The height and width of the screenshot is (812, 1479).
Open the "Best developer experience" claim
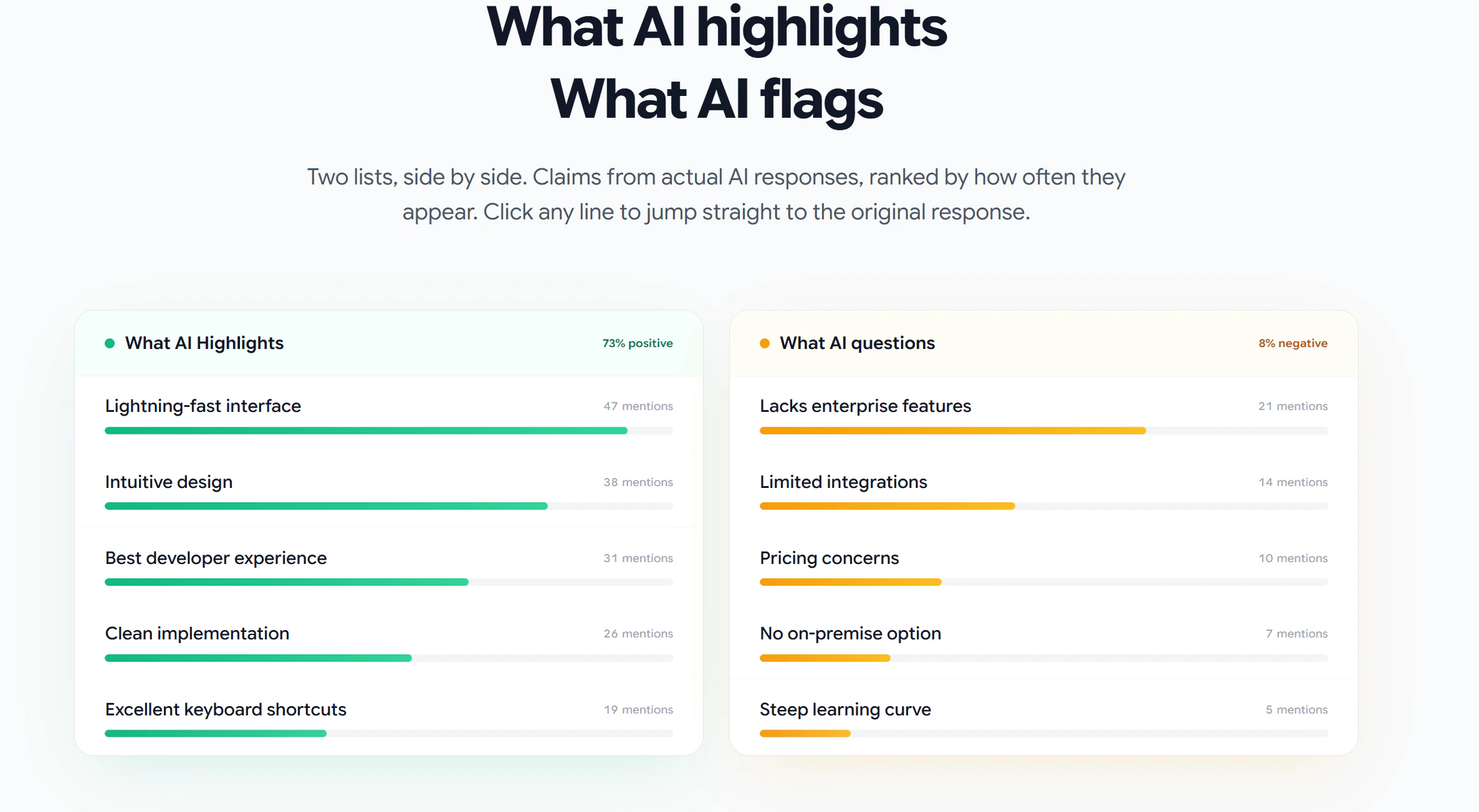[215, 558]
